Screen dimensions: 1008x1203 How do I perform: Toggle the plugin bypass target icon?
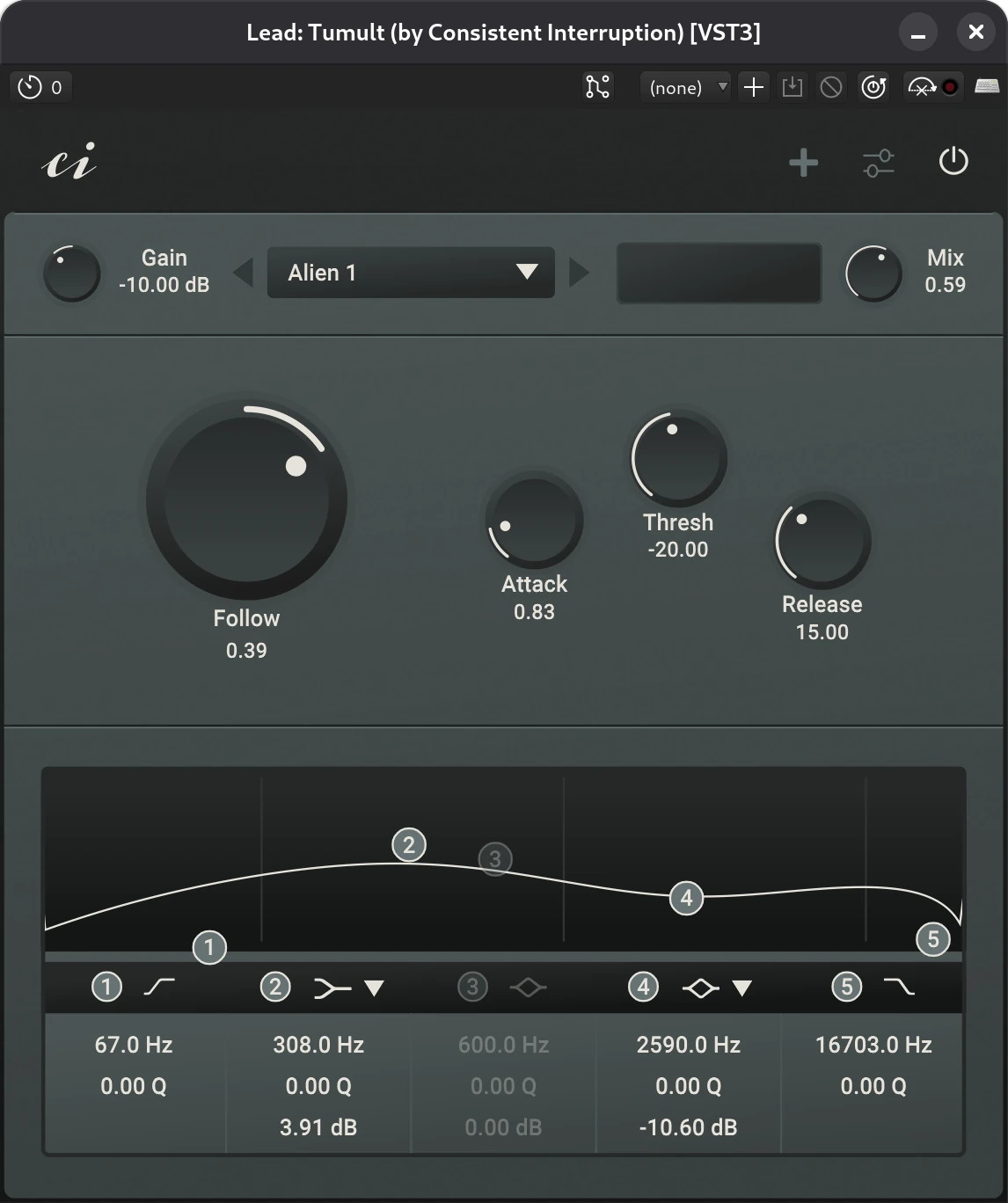point(873,87)
